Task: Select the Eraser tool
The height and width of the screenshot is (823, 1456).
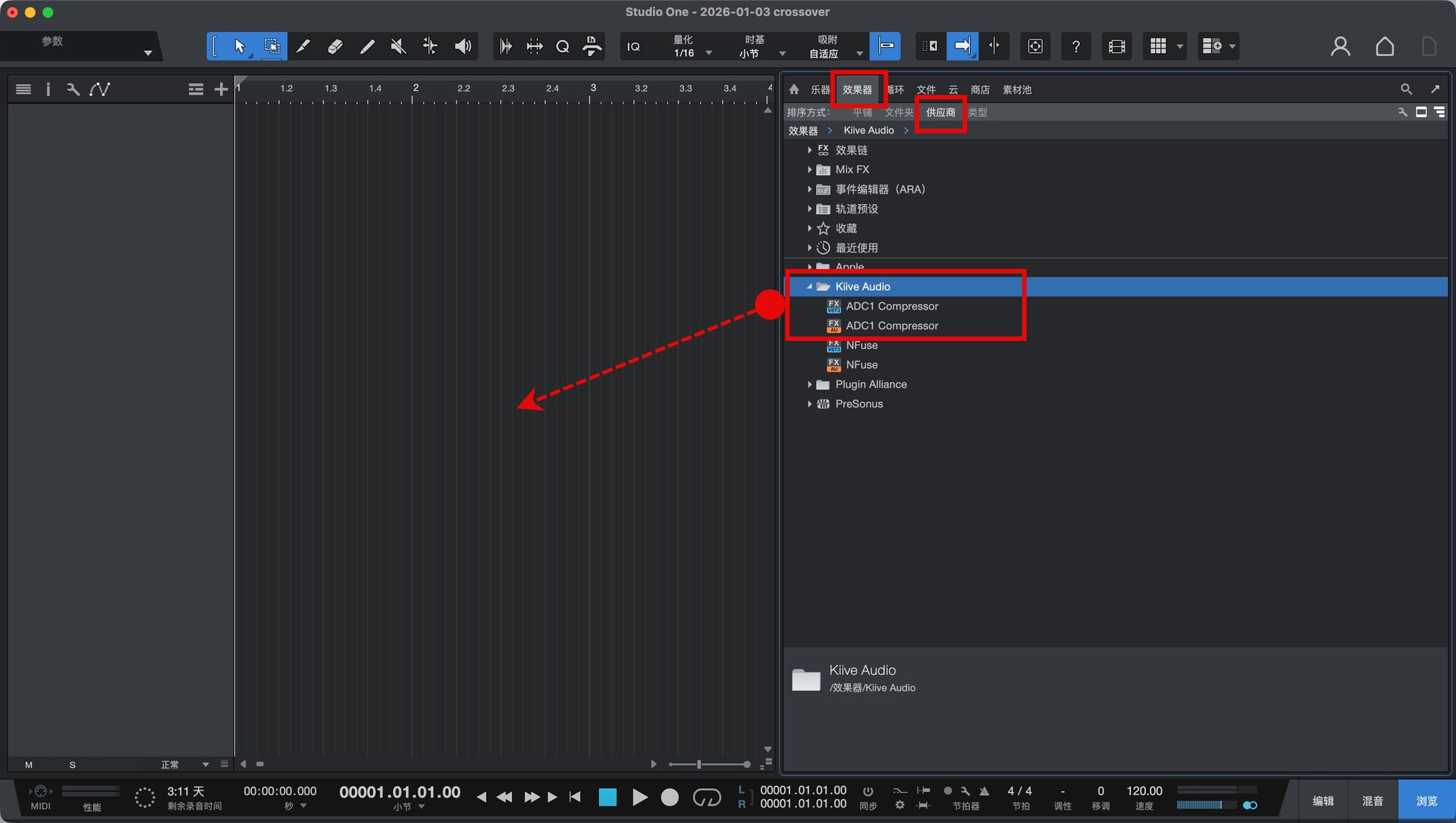Action: (334, 46)
